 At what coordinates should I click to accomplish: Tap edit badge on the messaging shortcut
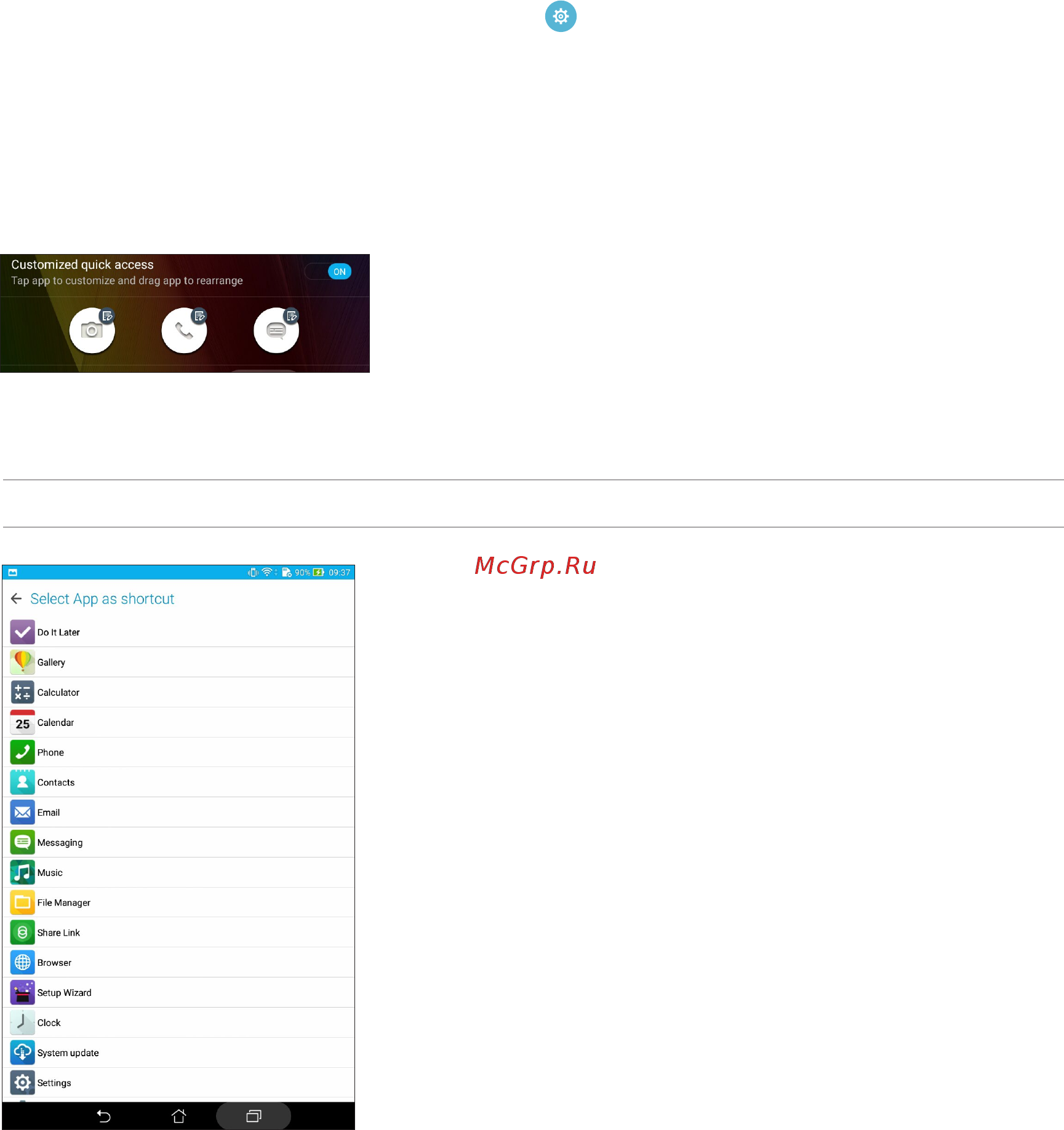pos(292,316)
